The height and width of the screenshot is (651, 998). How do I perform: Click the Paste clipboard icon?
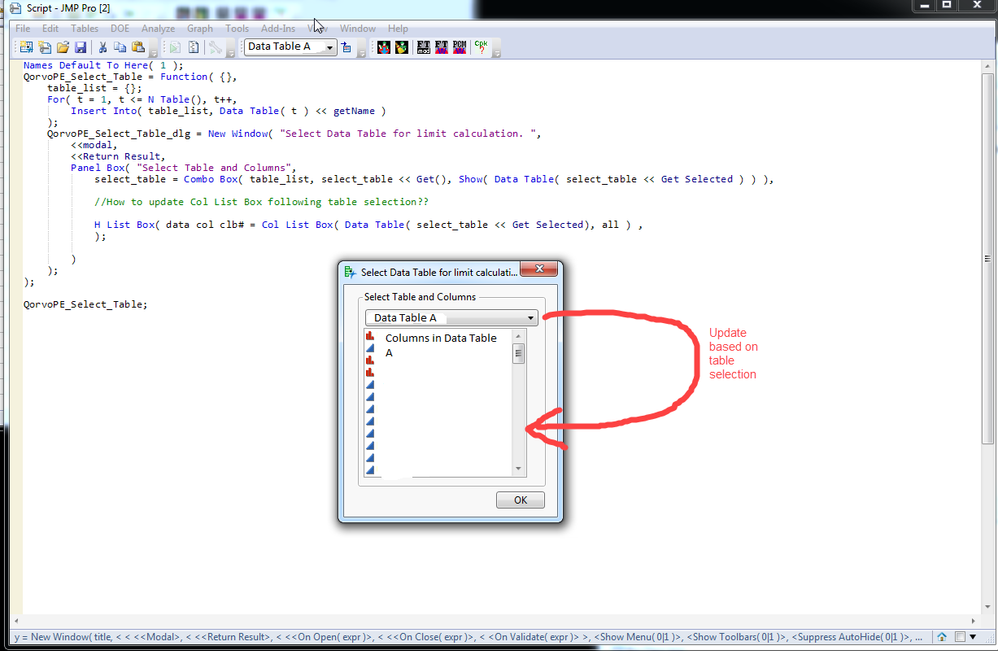[138, 47]
